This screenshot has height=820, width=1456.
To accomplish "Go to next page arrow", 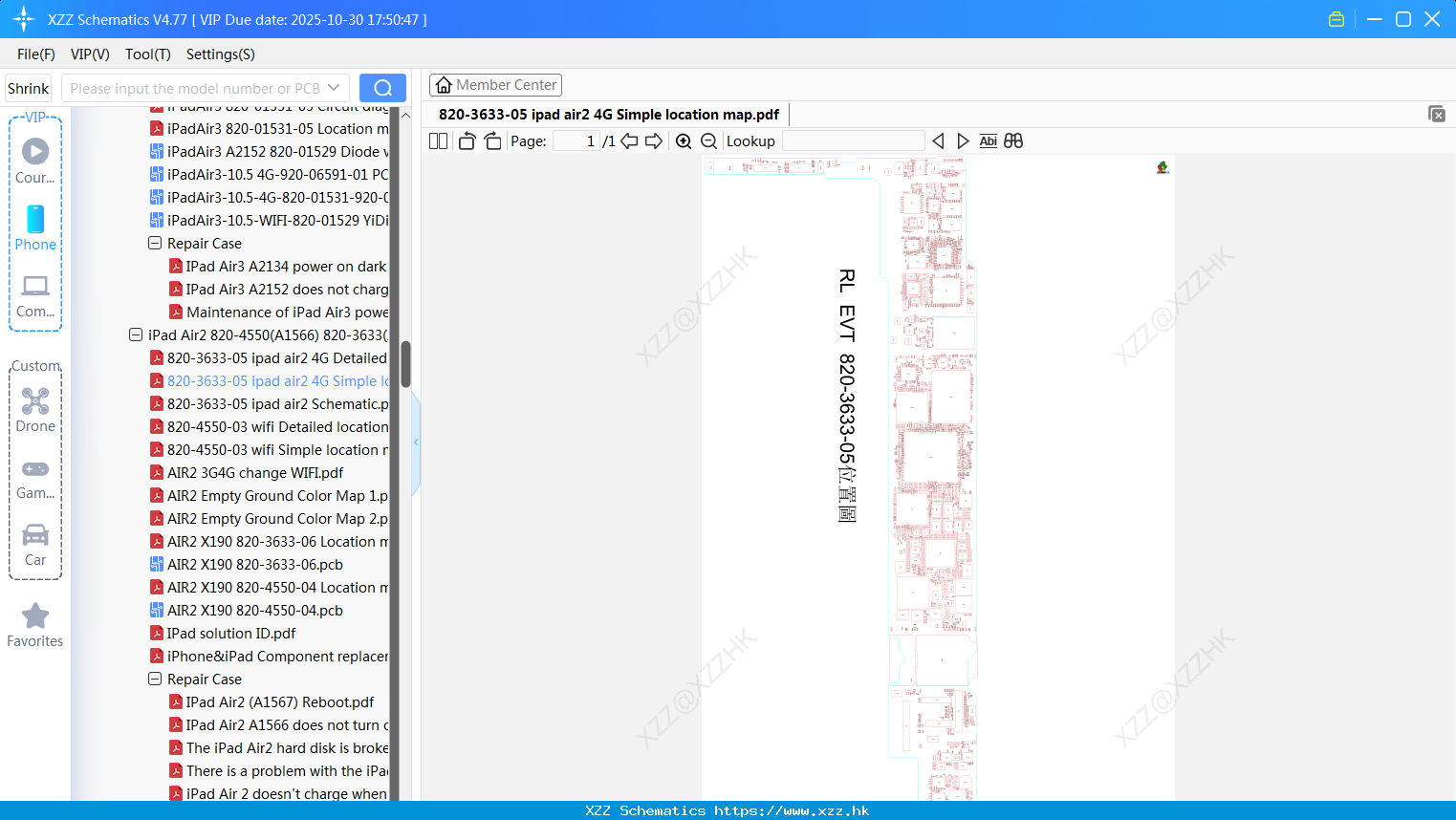I will 654,141.
